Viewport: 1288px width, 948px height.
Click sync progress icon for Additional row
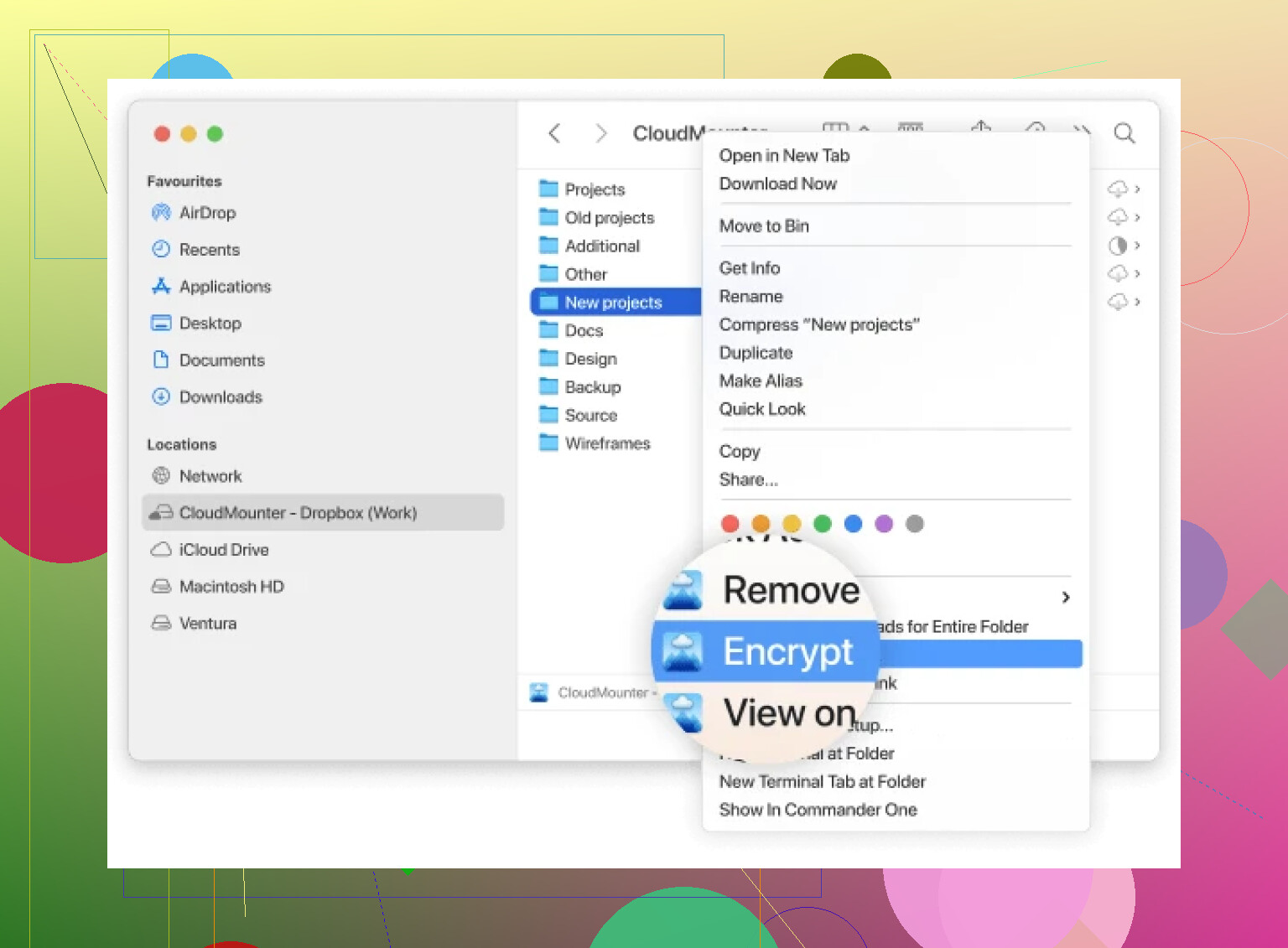1118,246
